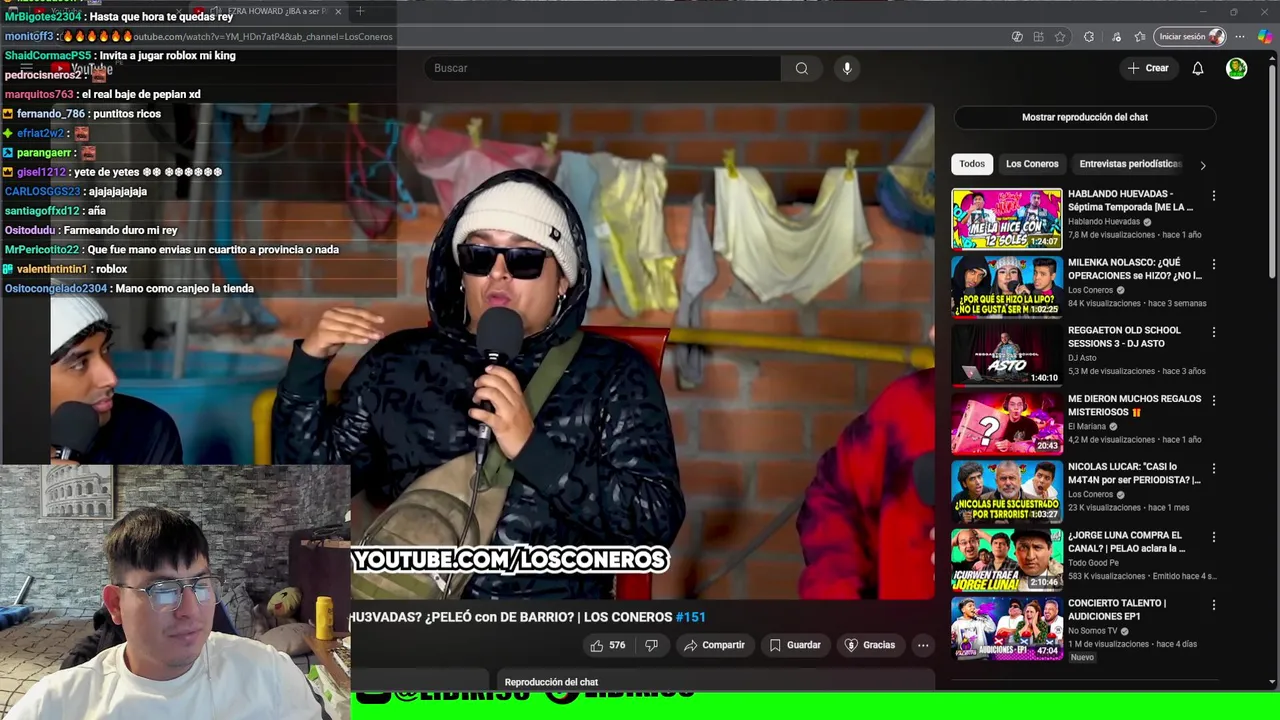Click Hablando Huevadas channel name
1280x720 pixels.
coord(1104,222)
